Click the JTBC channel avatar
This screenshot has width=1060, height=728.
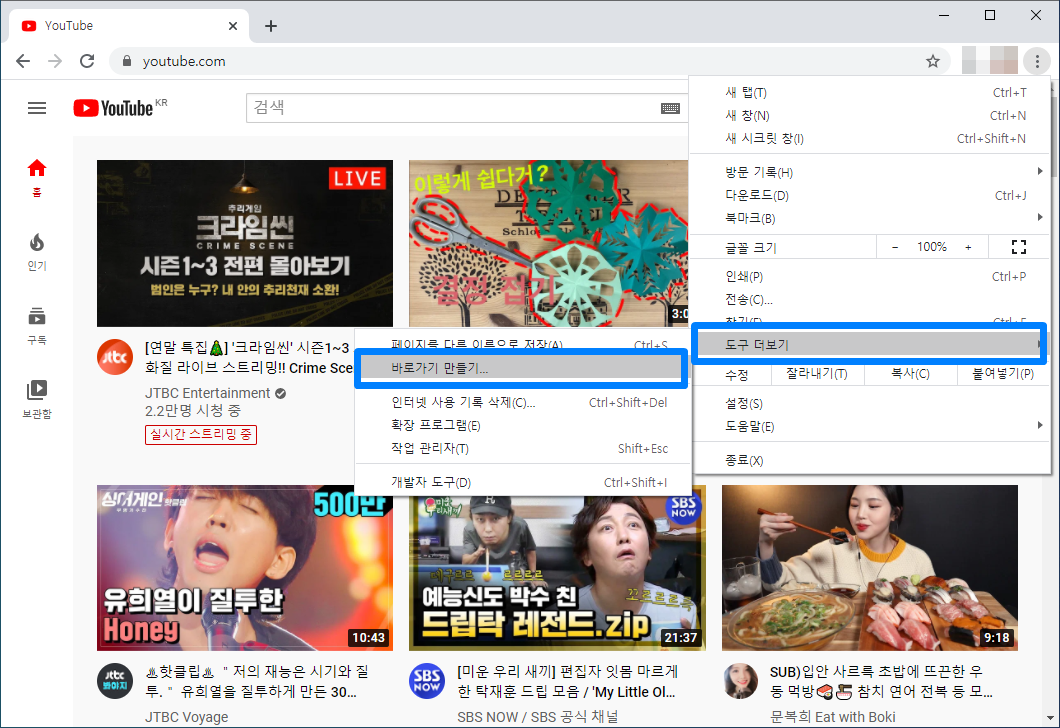coord(115,357)
